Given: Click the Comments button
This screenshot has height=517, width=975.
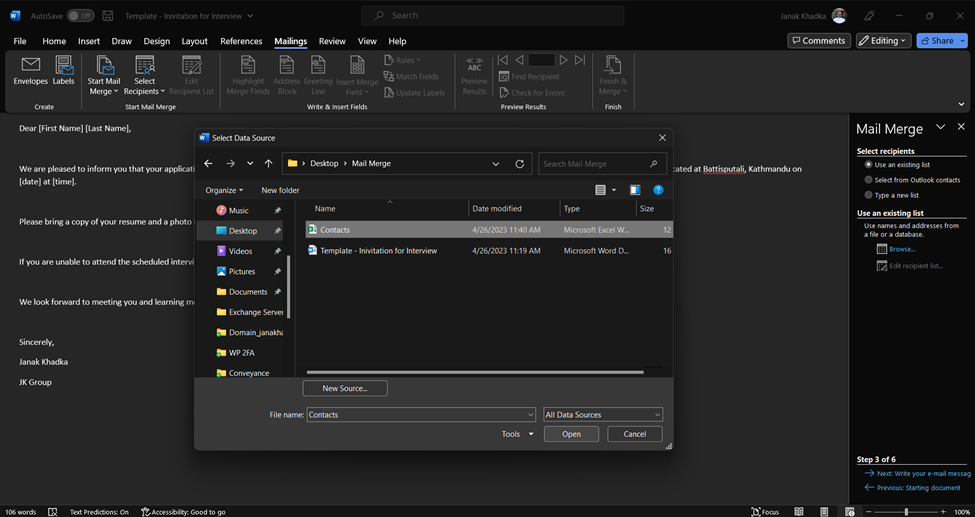Looking at the screenshot, I should tap(819, 40).
